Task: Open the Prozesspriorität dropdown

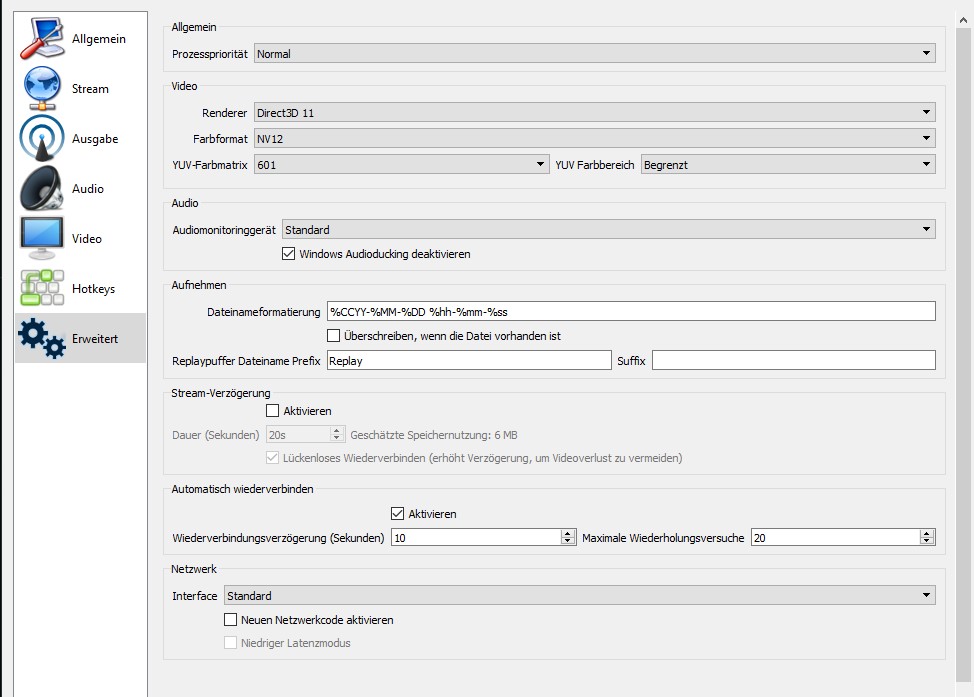Action: pyautogui.click(x=594, y=54)
